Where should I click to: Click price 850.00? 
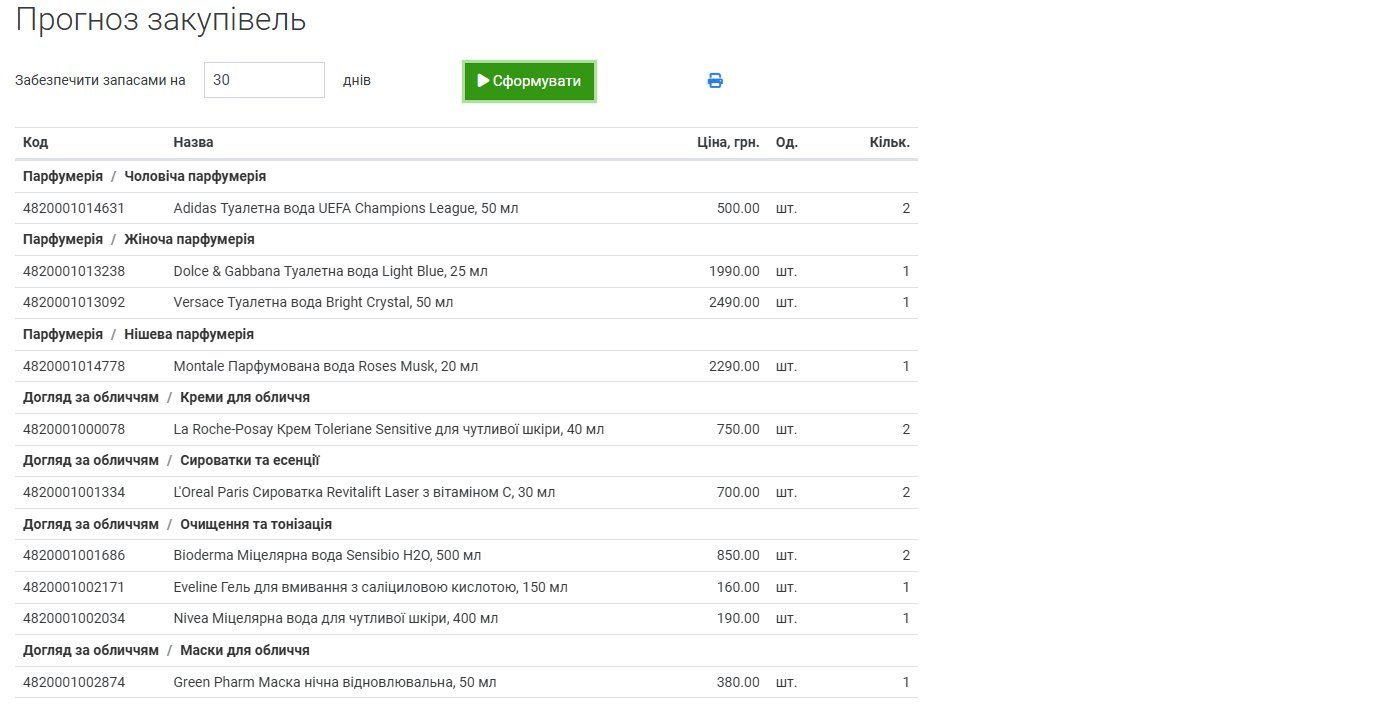pyautogui.click(x=738, y=555)
